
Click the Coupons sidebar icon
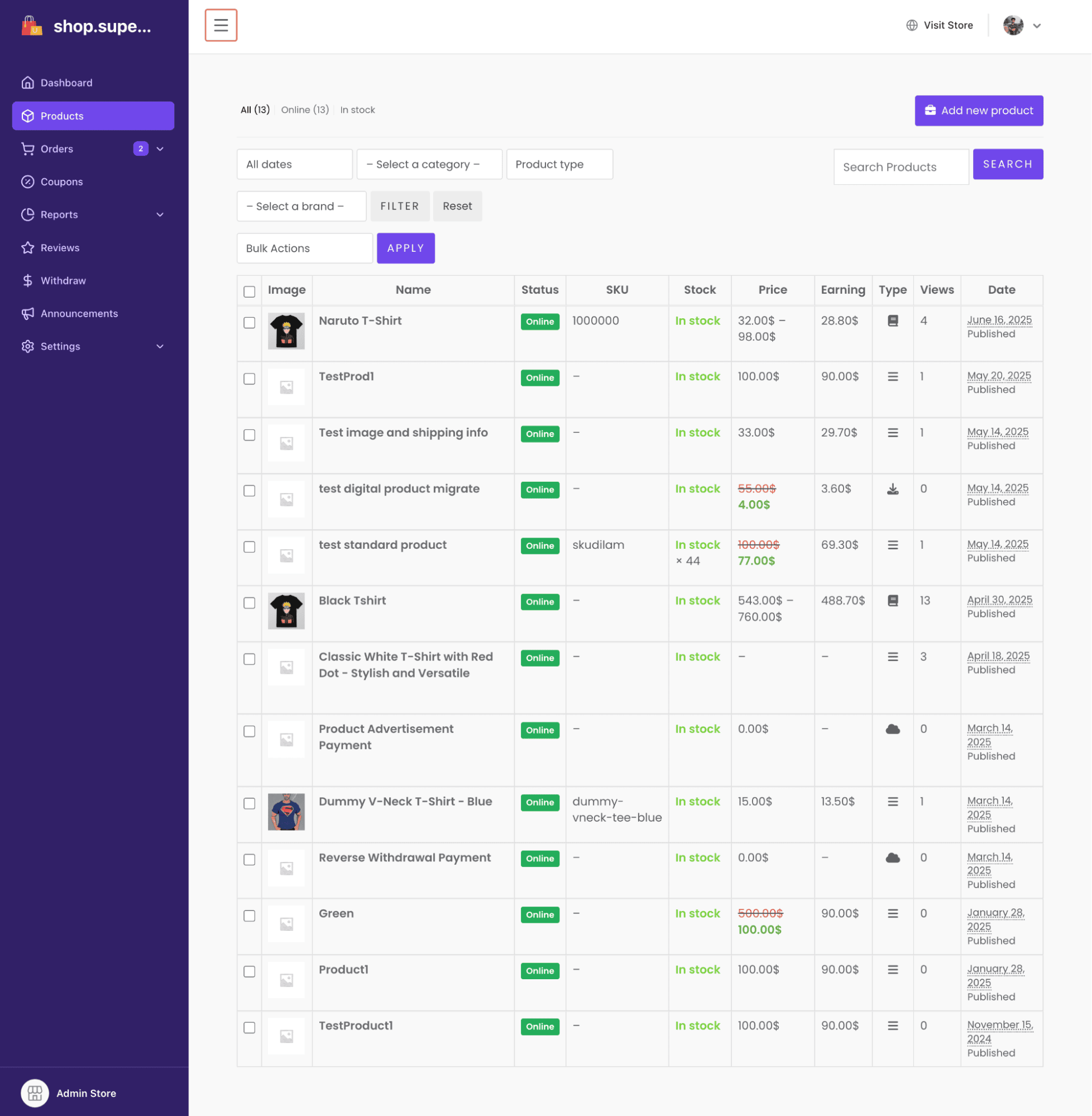(x=27, y=182)
